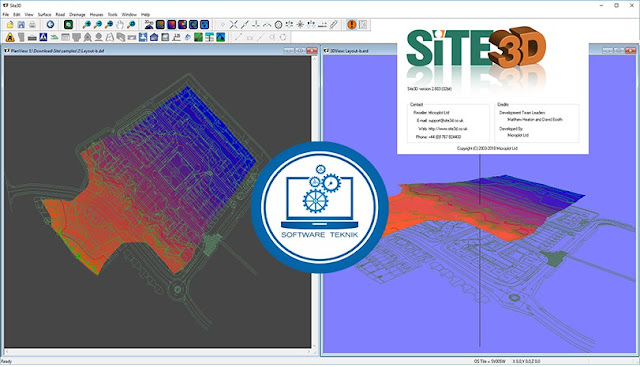This screenshot has height=367, width=640.
Task: Click the 3D view mountain icon
Action: pyautogui.click(x=149, y=24)
